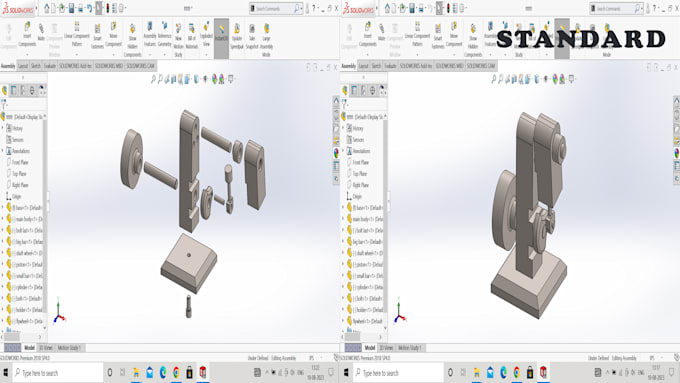
Task: Click Smart Fasteners in the assembled-view window
Action: [x=438, y=36]
